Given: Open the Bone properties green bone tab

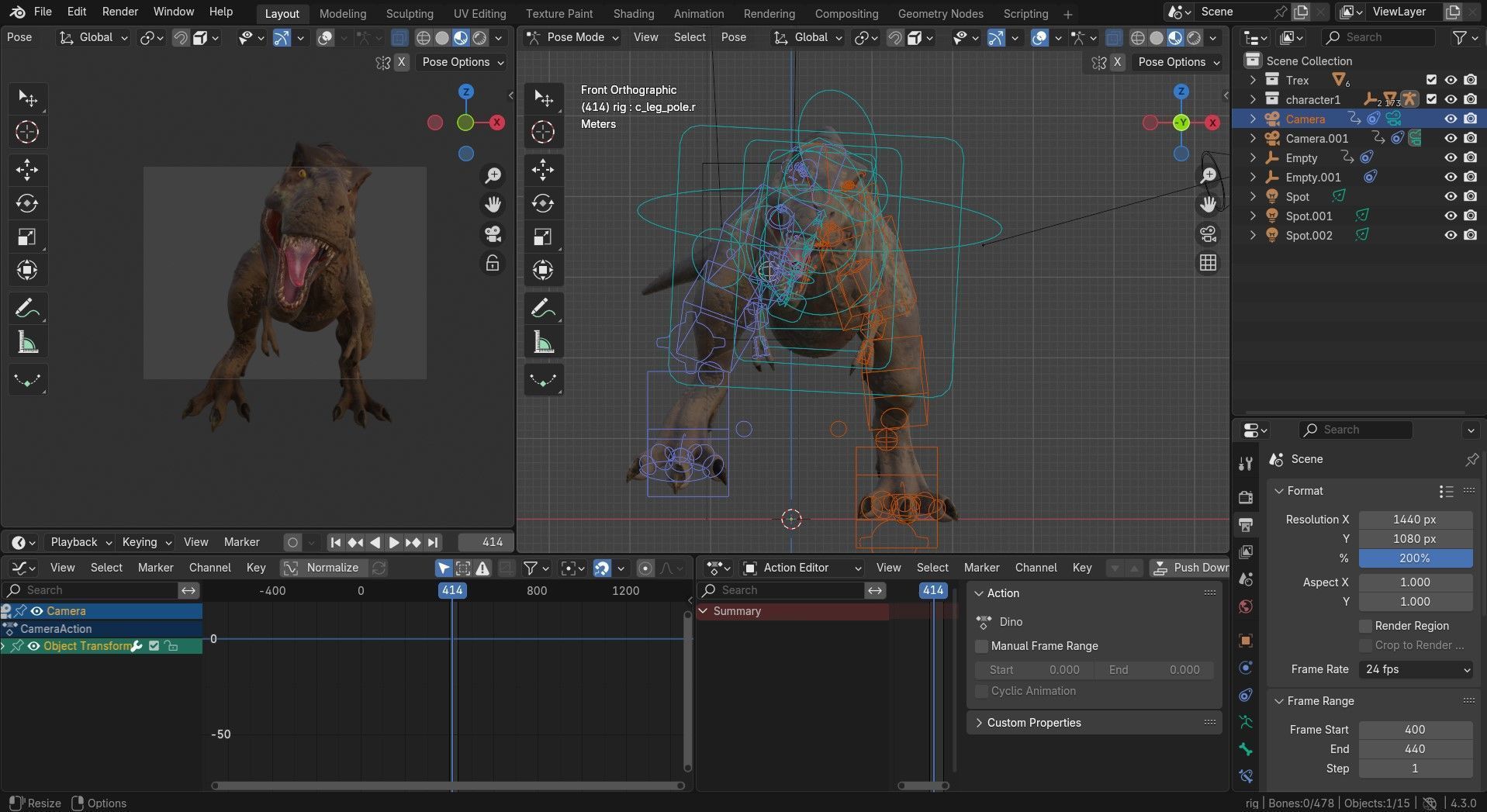Looking at the screenshot, I should tap(1246, 748).
